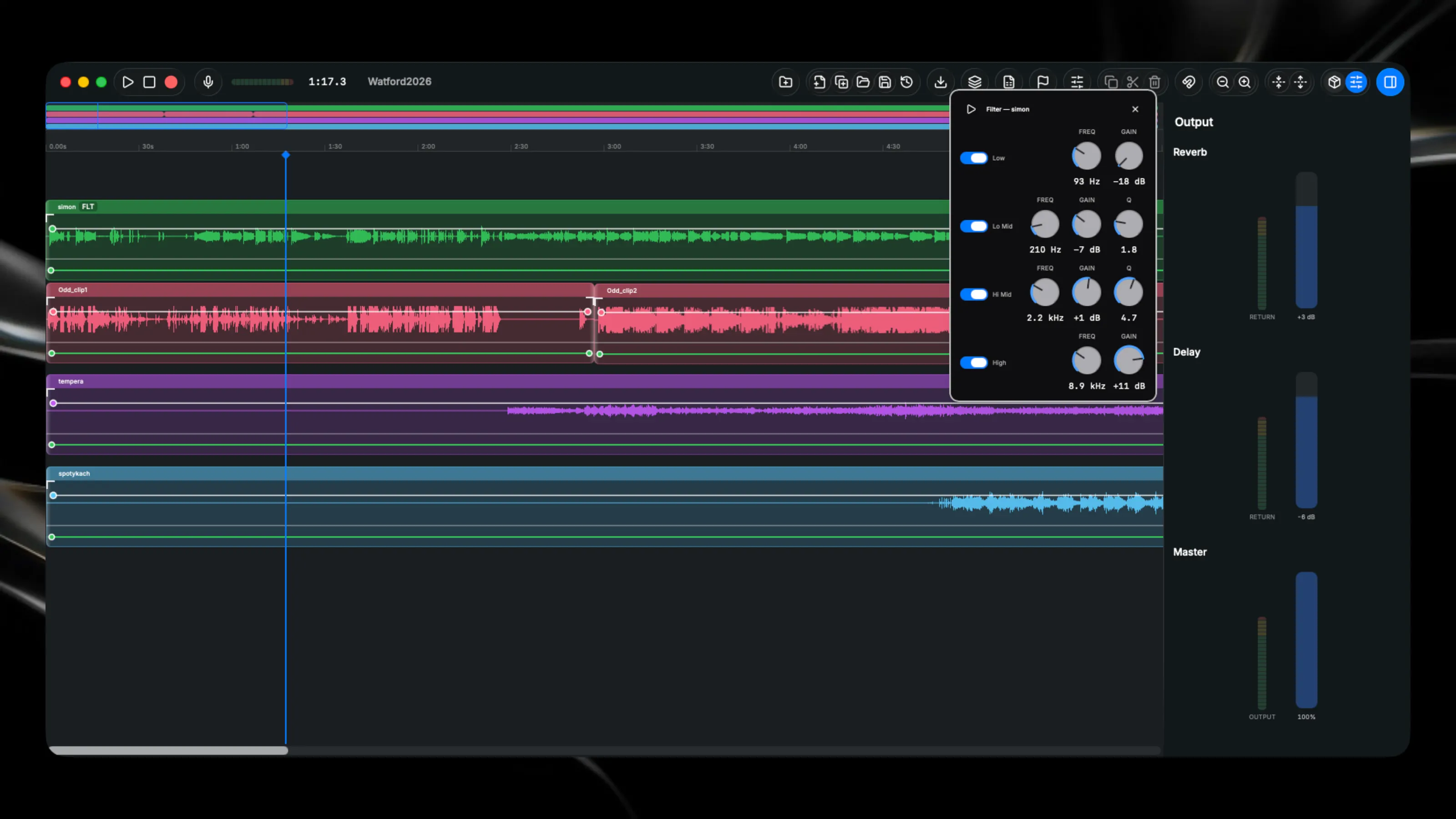Toggle the blue sidebar panel button

[1390, 82]
